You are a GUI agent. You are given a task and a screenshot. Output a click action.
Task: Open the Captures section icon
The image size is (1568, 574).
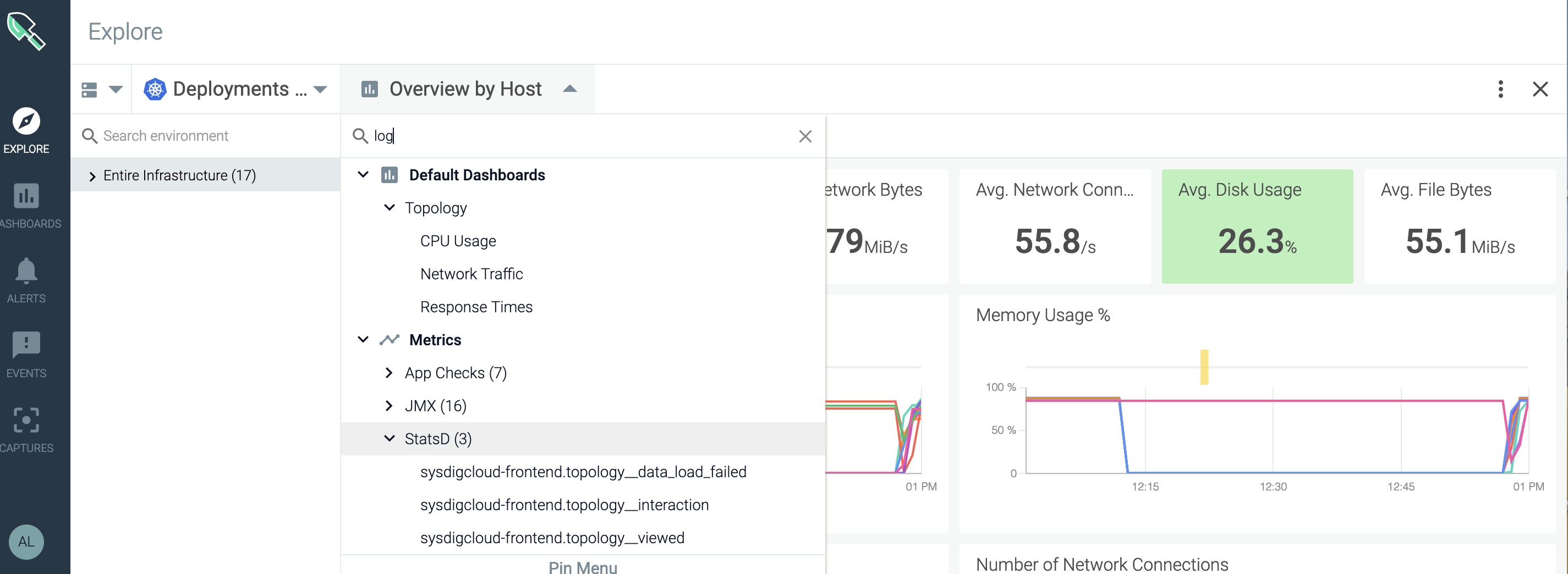click(26, 420)
